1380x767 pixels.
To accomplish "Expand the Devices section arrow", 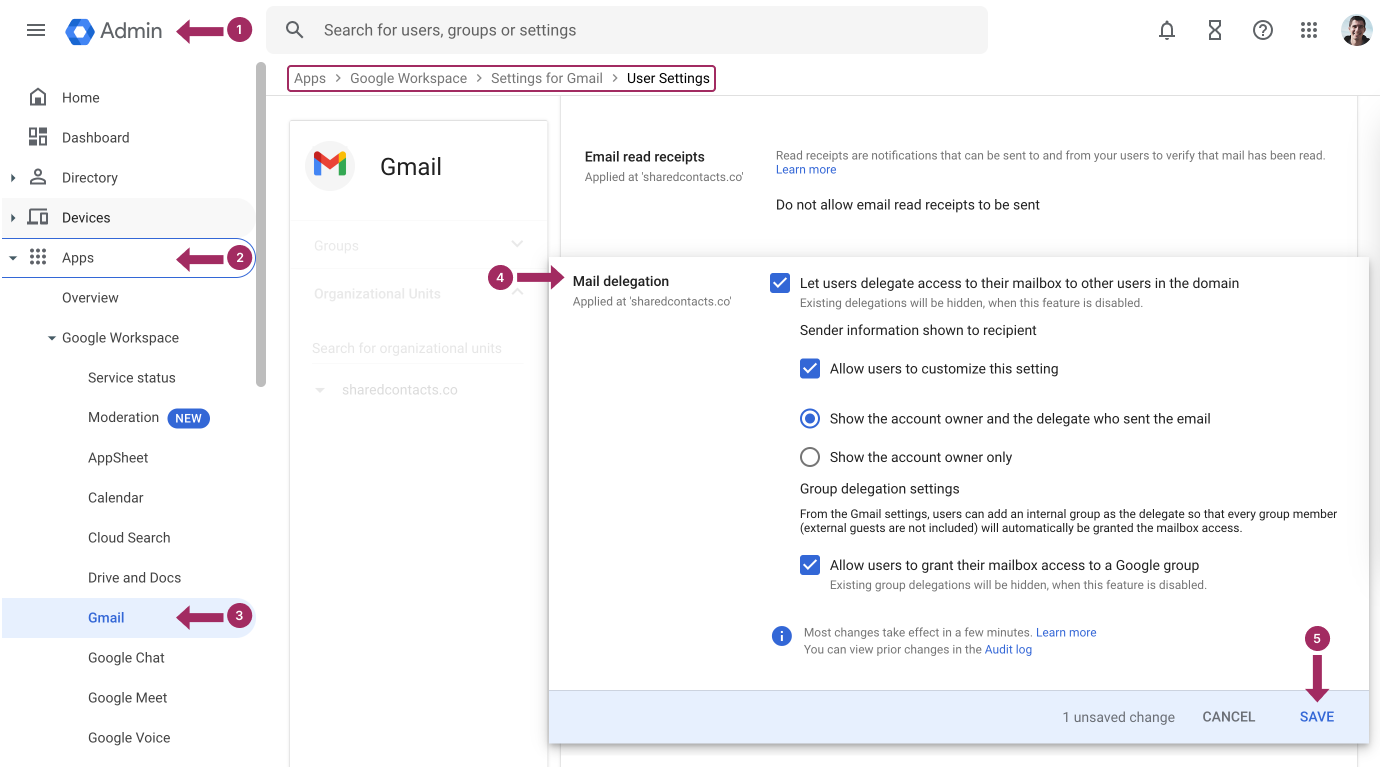I will pyautogui.click(x=13, y=218).
